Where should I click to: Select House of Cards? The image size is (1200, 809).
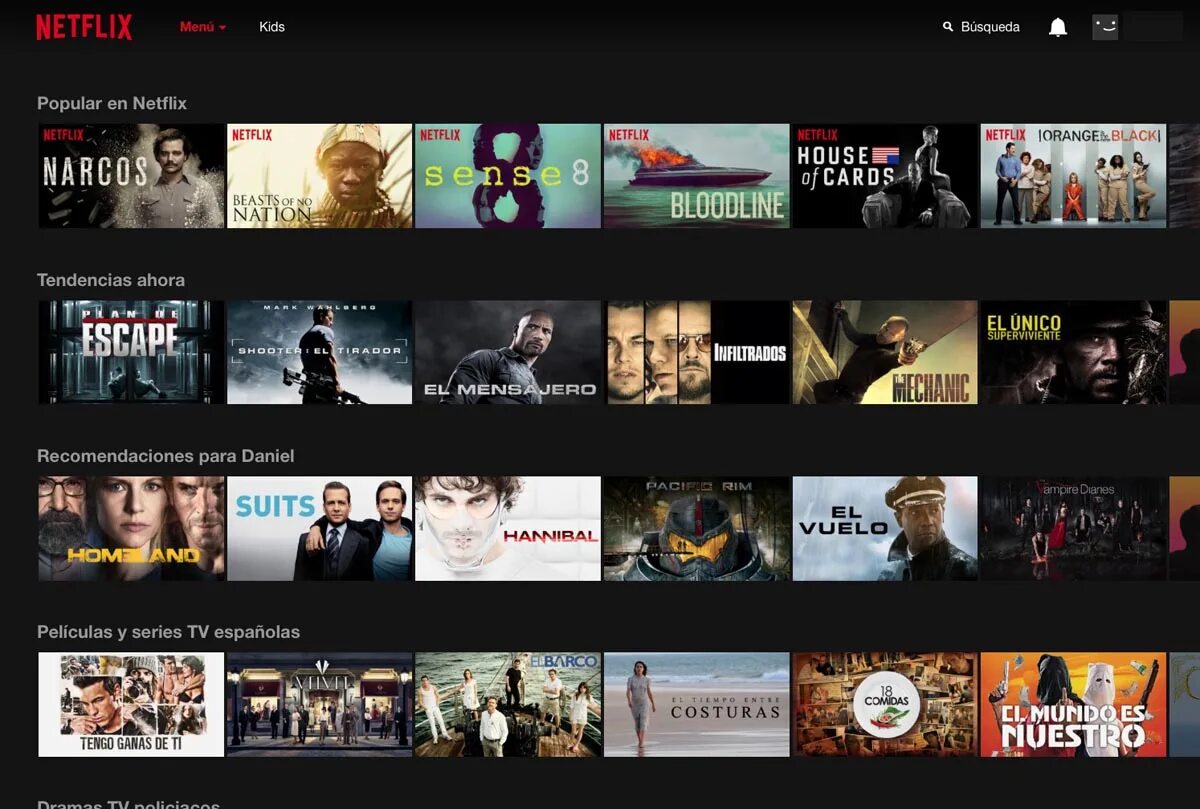[x=885, y=176]
